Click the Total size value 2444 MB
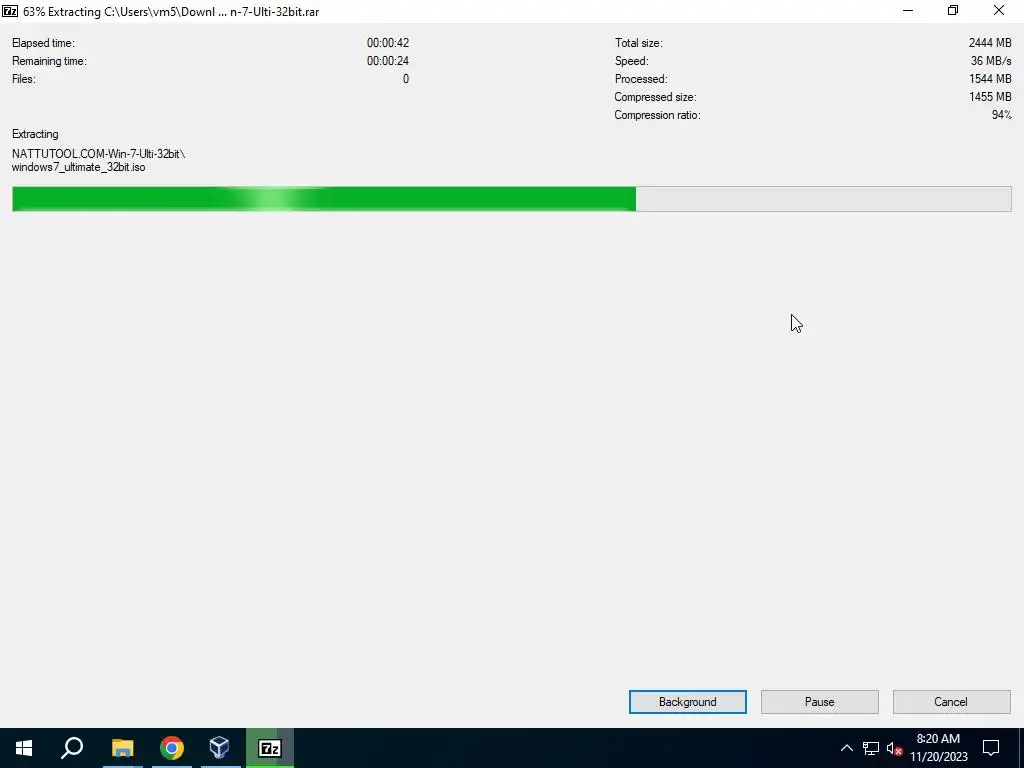This screenshot has height=768, width=1024. [990, 43]
